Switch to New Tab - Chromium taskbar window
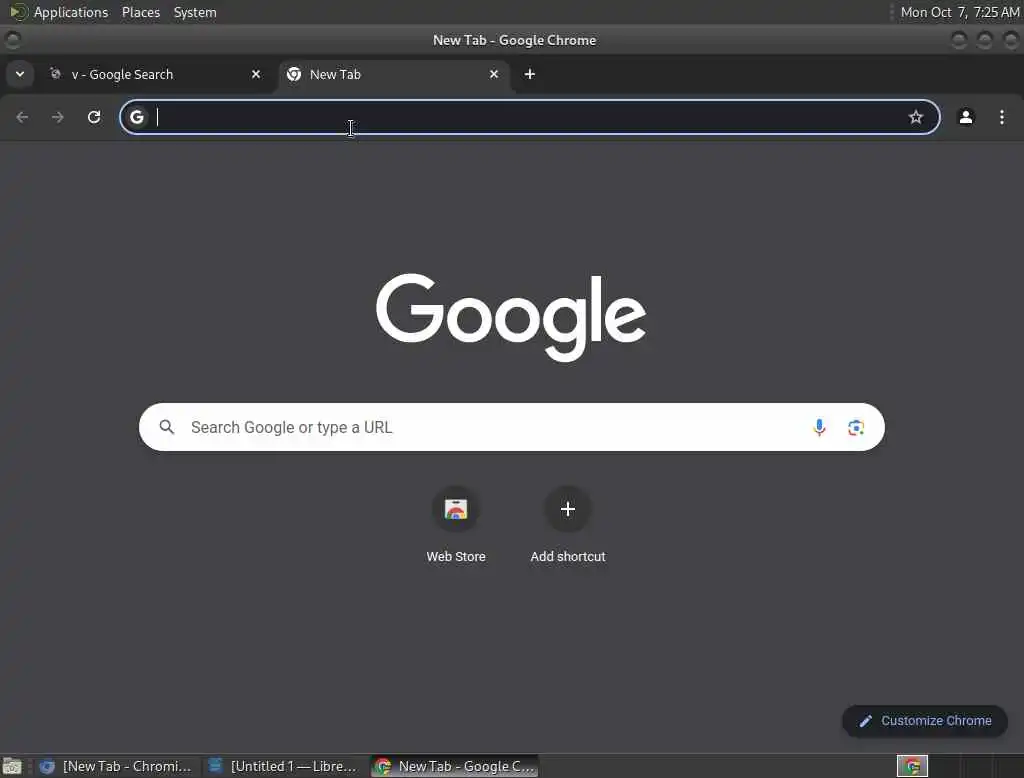This screenshot has width=1024, height=778. [116, 766]
